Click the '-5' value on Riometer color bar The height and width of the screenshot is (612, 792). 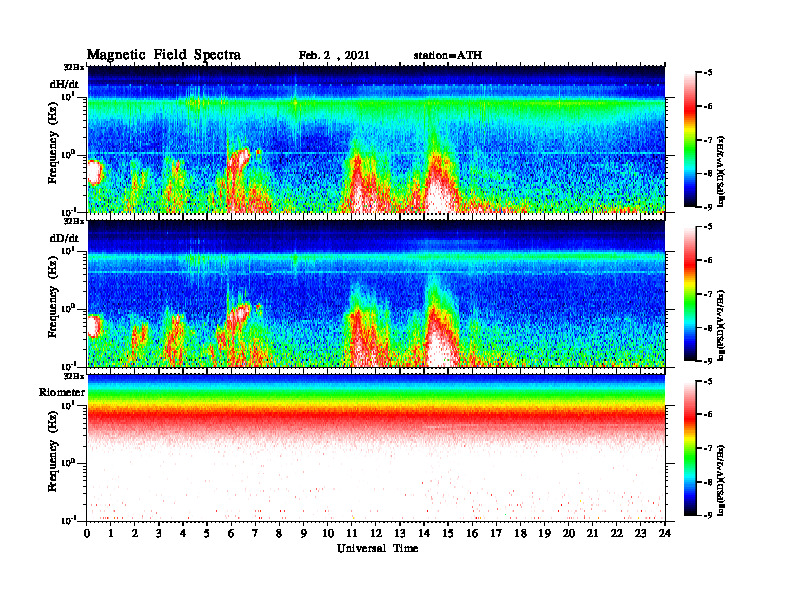pos(708,381)
